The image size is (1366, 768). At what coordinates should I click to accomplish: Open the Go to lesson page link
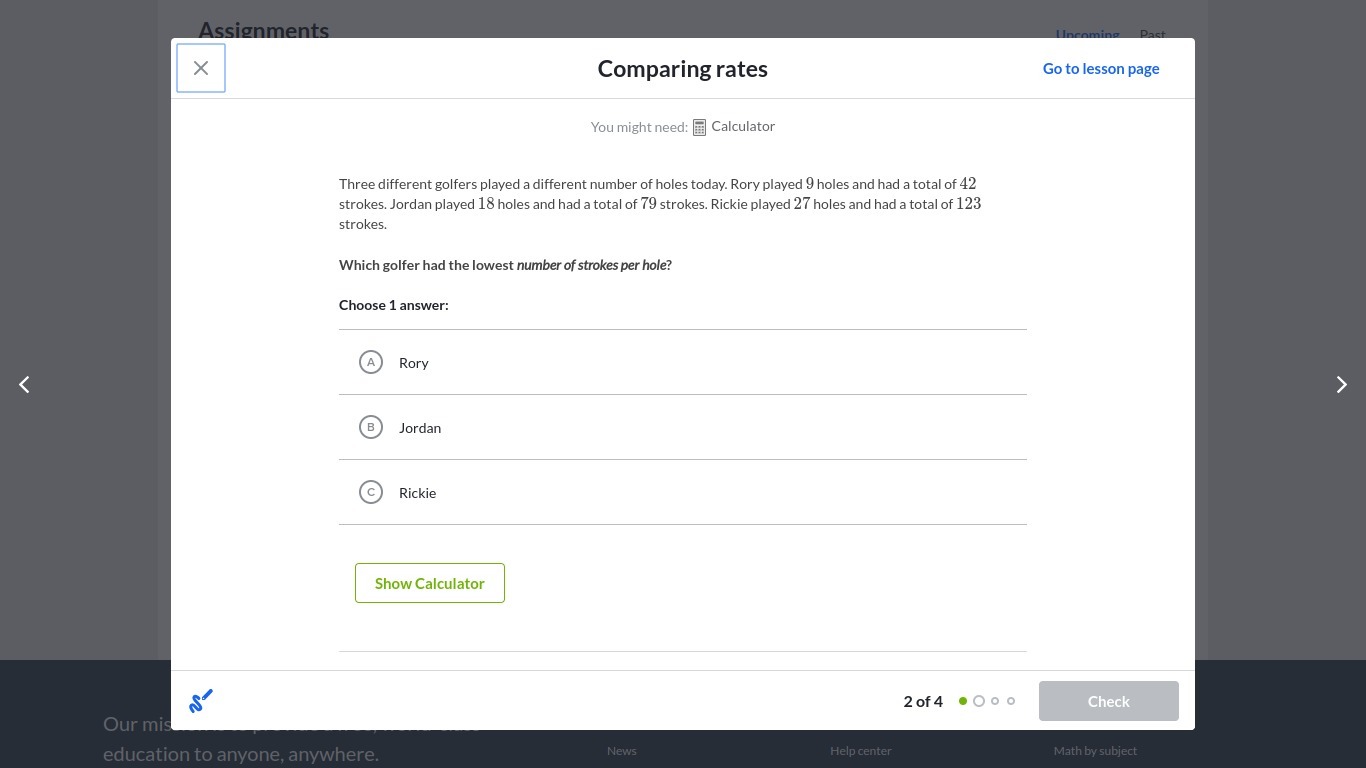pos(1101,69)
